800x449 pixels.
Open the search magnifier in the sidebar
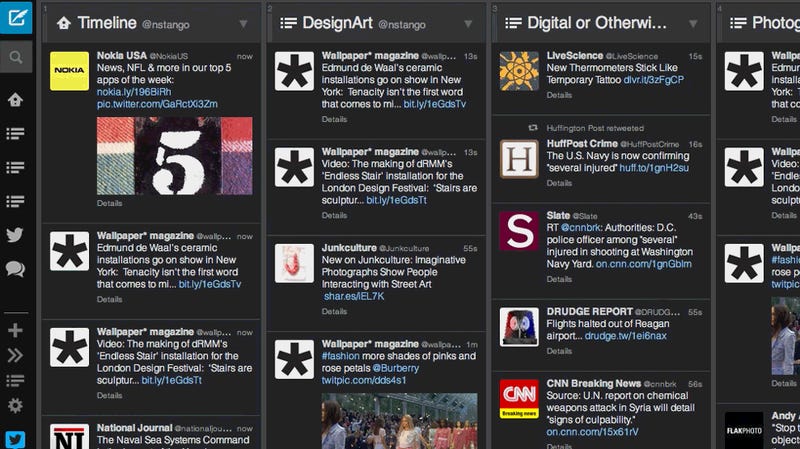point(16,57)
